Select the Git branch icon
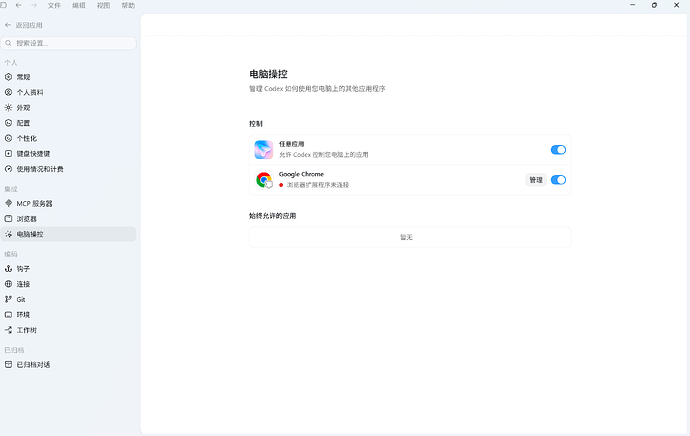 [x=8, y=299]
